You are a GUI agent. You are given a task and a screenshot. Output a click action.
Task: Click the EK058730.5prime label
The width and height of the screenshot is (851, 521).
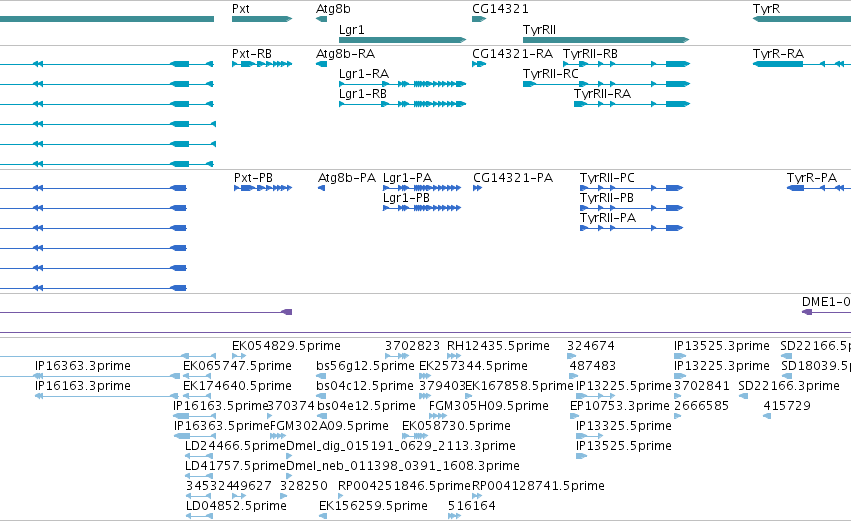[x=456, y=426]
